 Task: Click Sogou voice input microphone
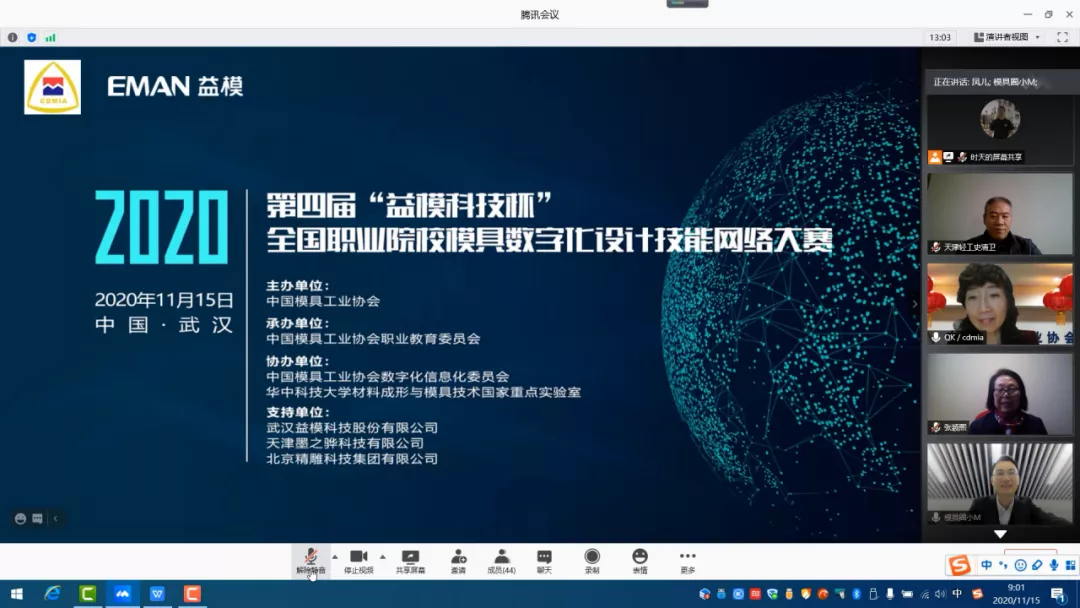[1054, 565]
